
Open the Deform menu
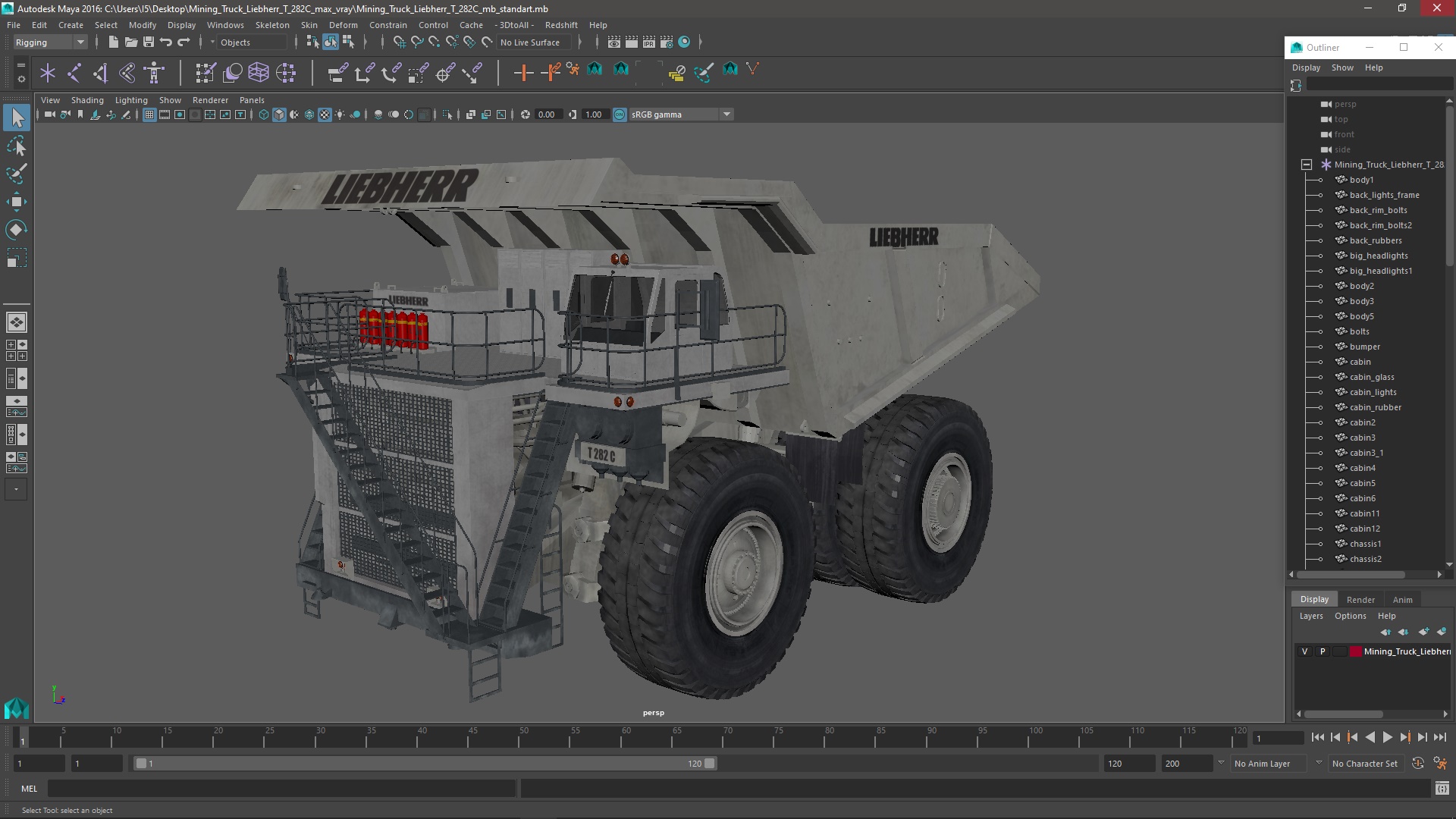click(x=343, y=25)
